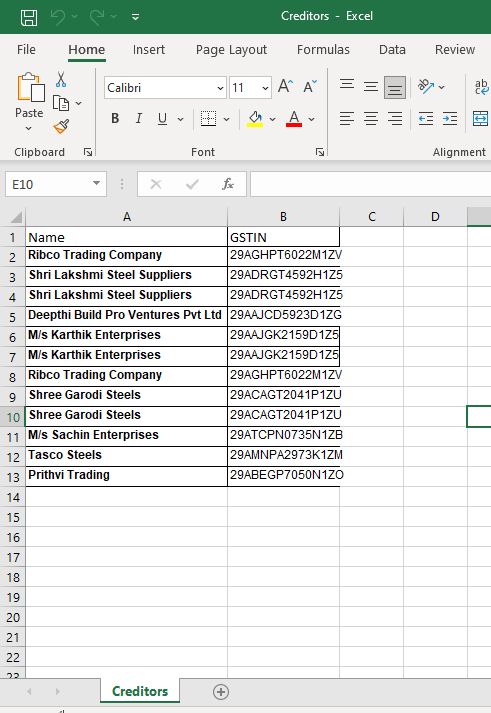The width and height of the screenshot is (491, 713).
Task: Click Merge & Center icon
Action: point(481,119)
